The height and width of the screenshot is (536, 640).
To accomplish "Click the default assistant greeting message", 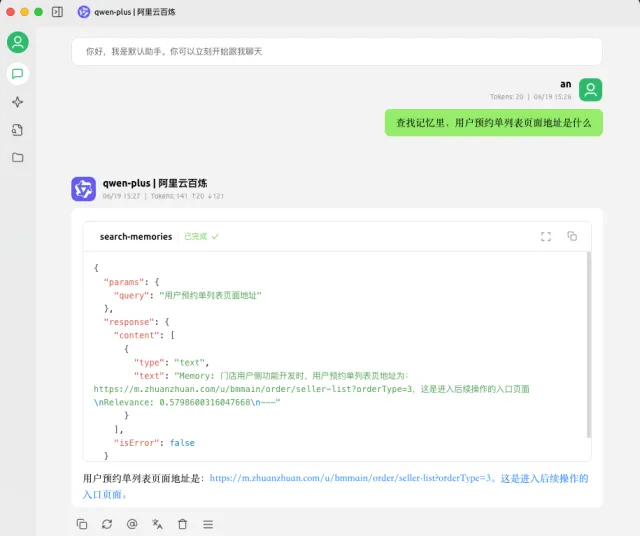I will 337,51.
